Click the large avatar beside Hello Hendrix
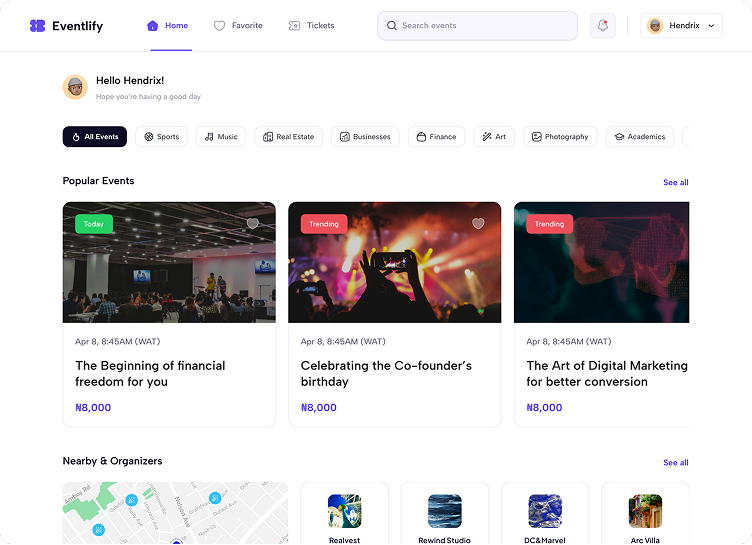This screenshot has width=752, height=545. coord(75,87)
